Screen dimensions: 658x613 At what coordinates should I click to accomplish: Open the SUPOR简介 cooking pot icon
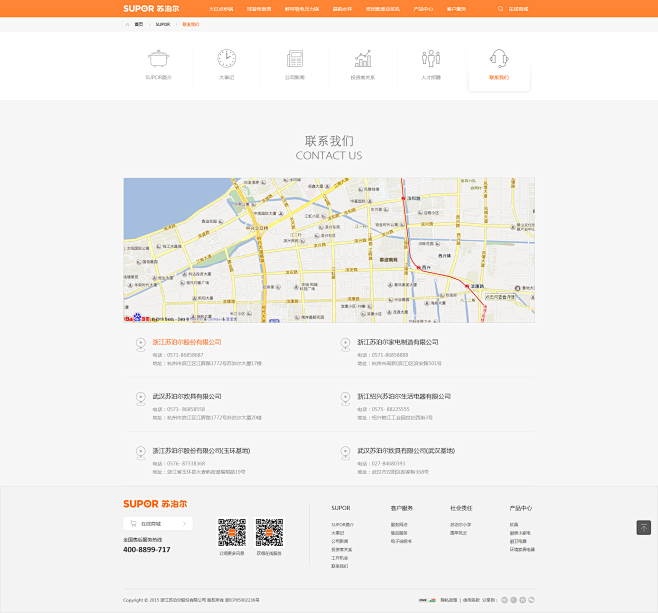coord(158,58)
